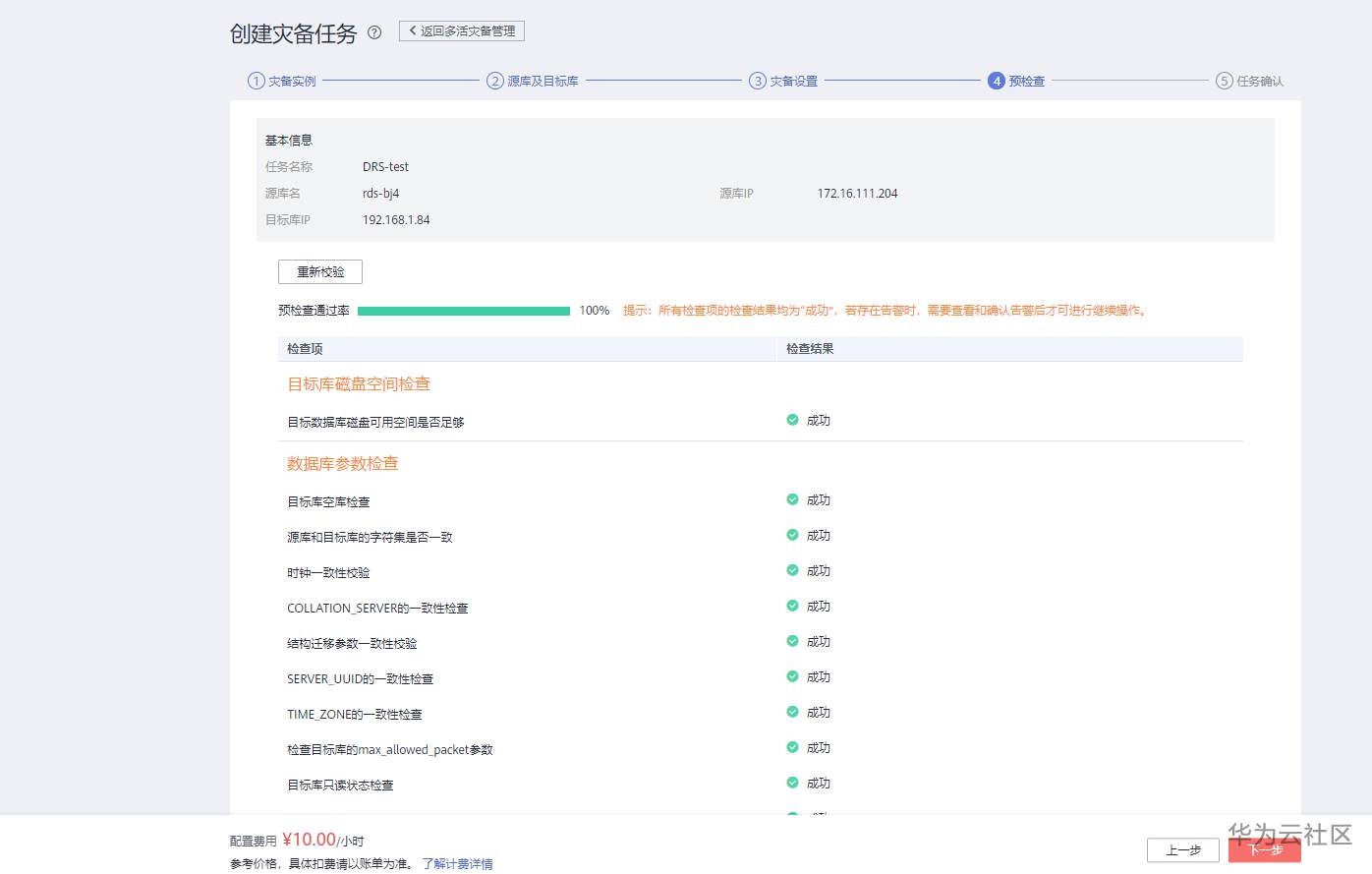Click the TIME_ZONE的一致性检查 check item
Image resolution: width=1372 pixels, height=874 pixels.
355,715
